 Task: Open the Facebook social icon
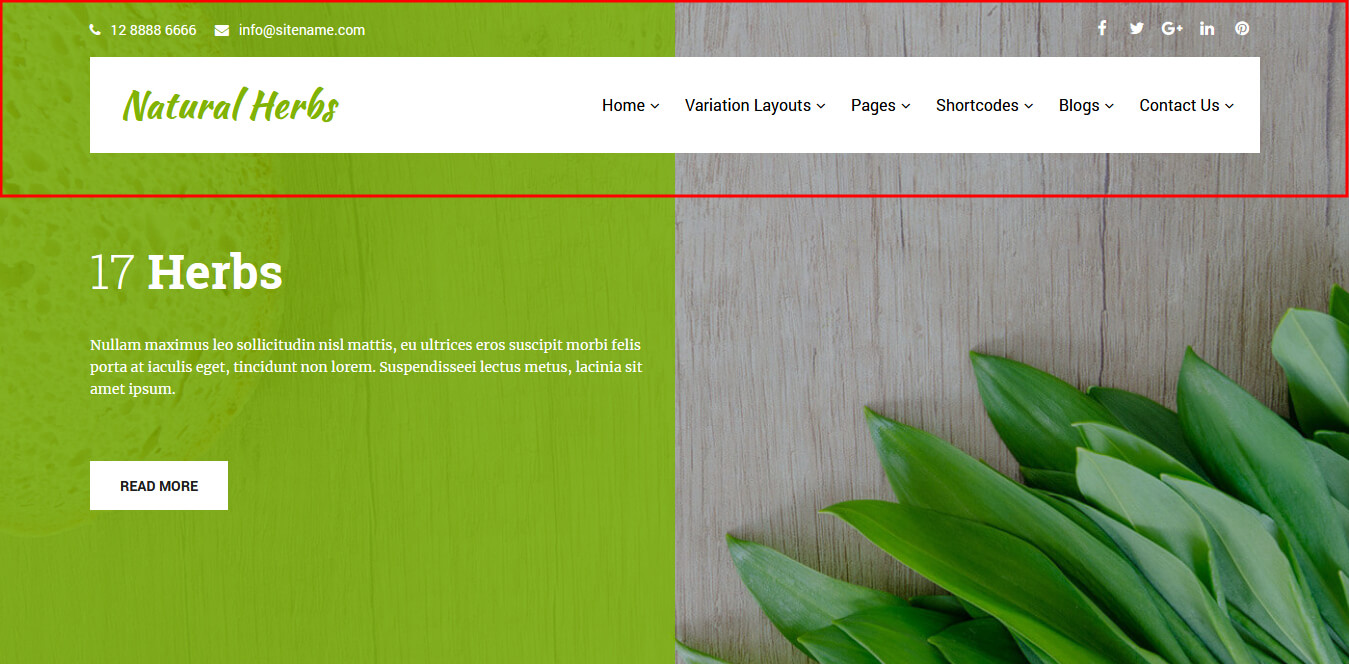[1102, 28]
